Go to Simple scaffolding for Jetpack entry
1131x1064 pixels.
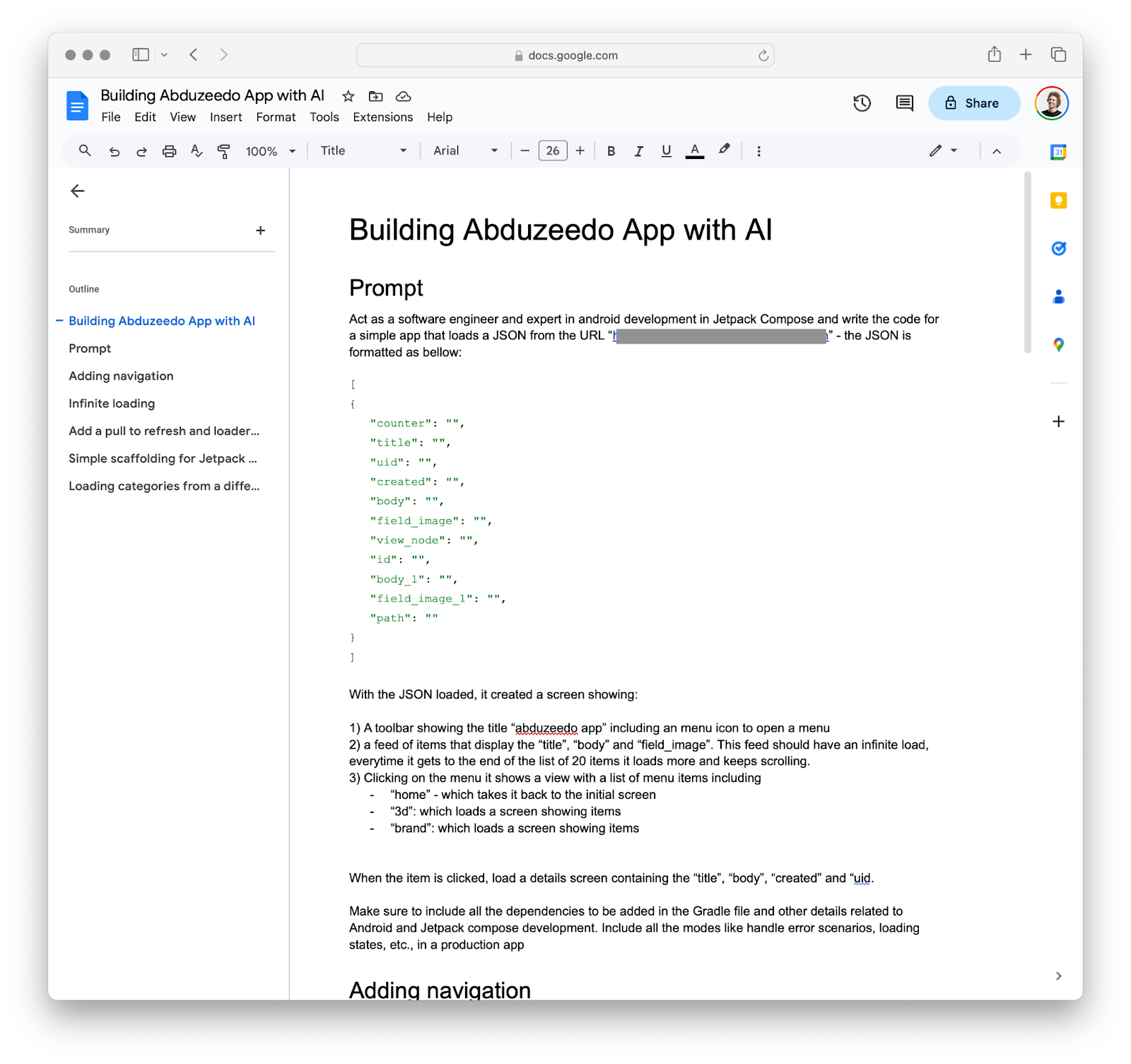point(163,459)
